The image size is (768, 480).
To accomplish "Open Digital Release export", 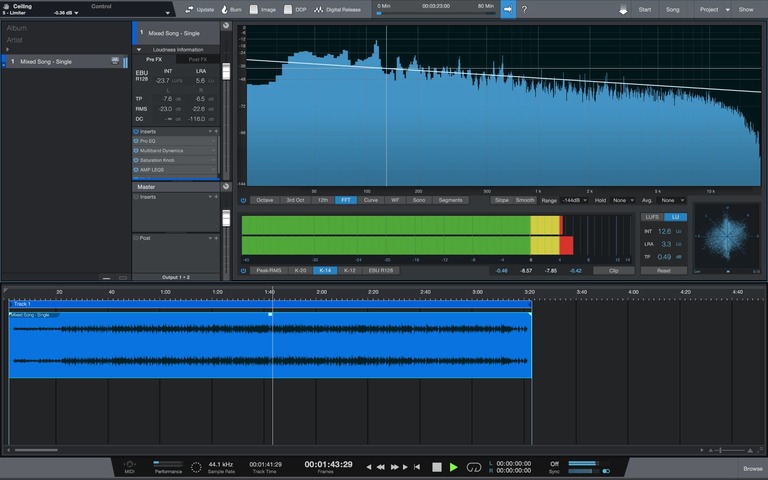I will (337, 9).
